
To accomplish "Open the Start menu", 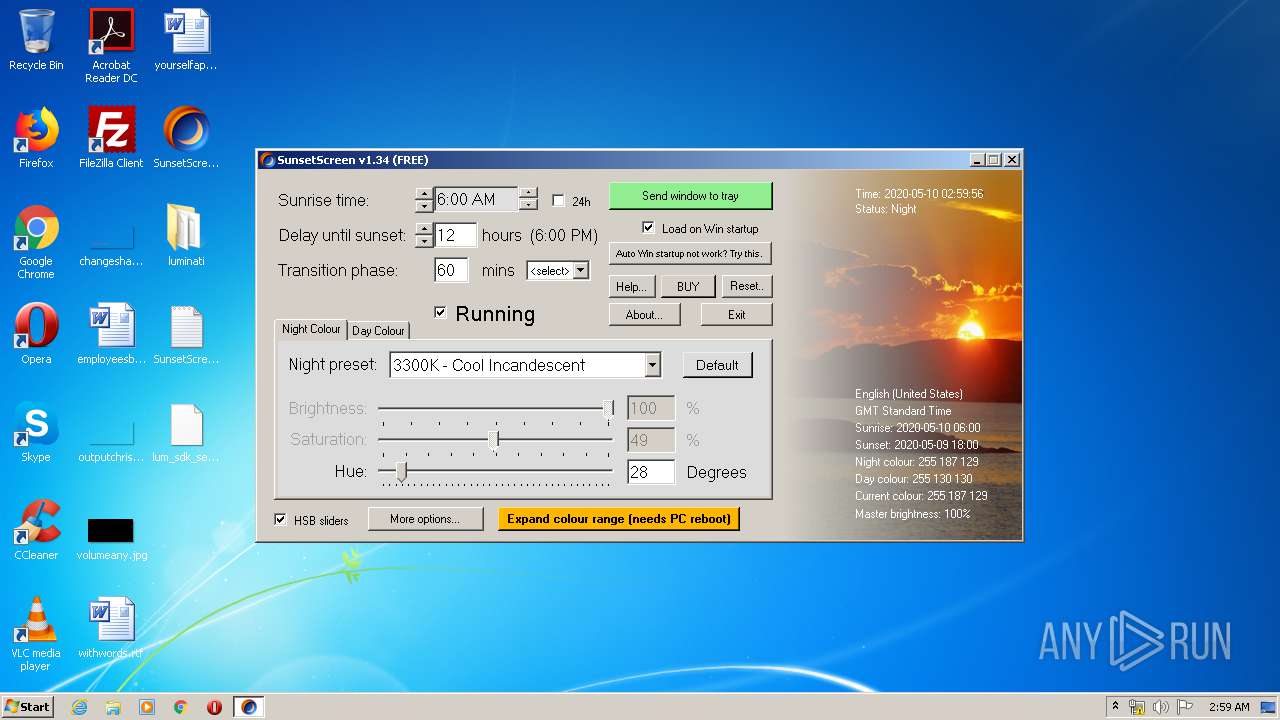I will point(27,707).
